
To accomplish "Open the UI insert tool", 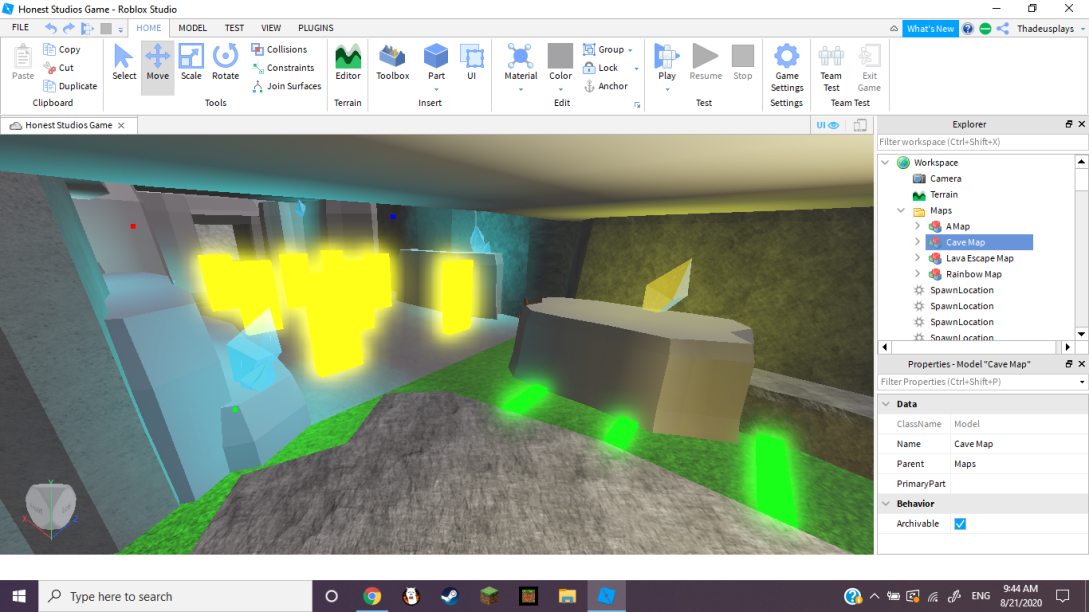I will point(472,63).
